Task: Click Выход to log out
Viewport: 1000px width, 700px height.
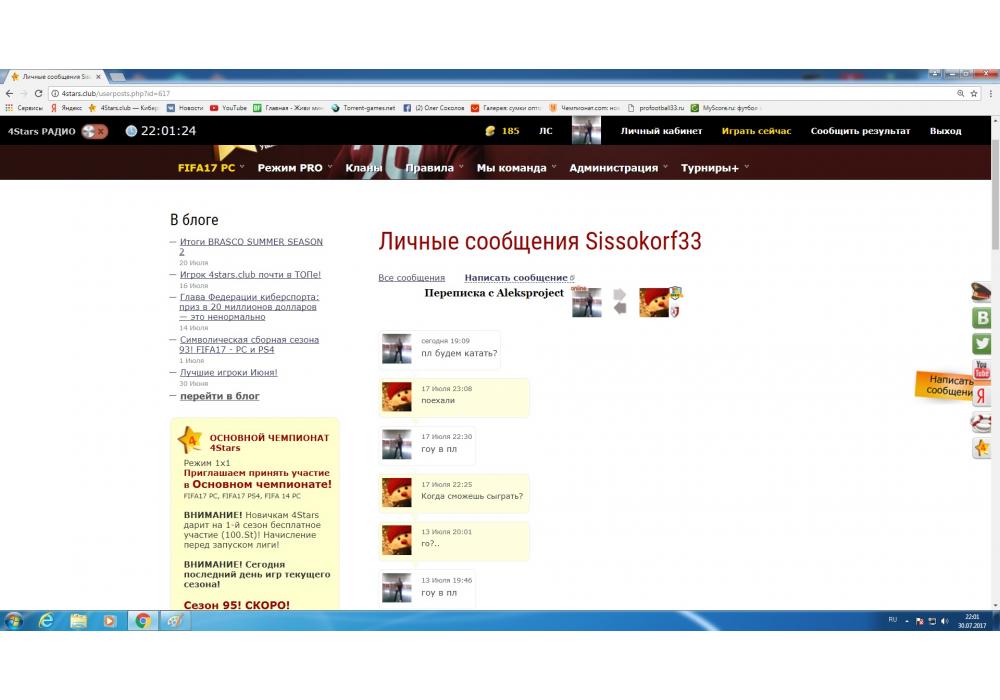Action: click(x=945, y=131)
